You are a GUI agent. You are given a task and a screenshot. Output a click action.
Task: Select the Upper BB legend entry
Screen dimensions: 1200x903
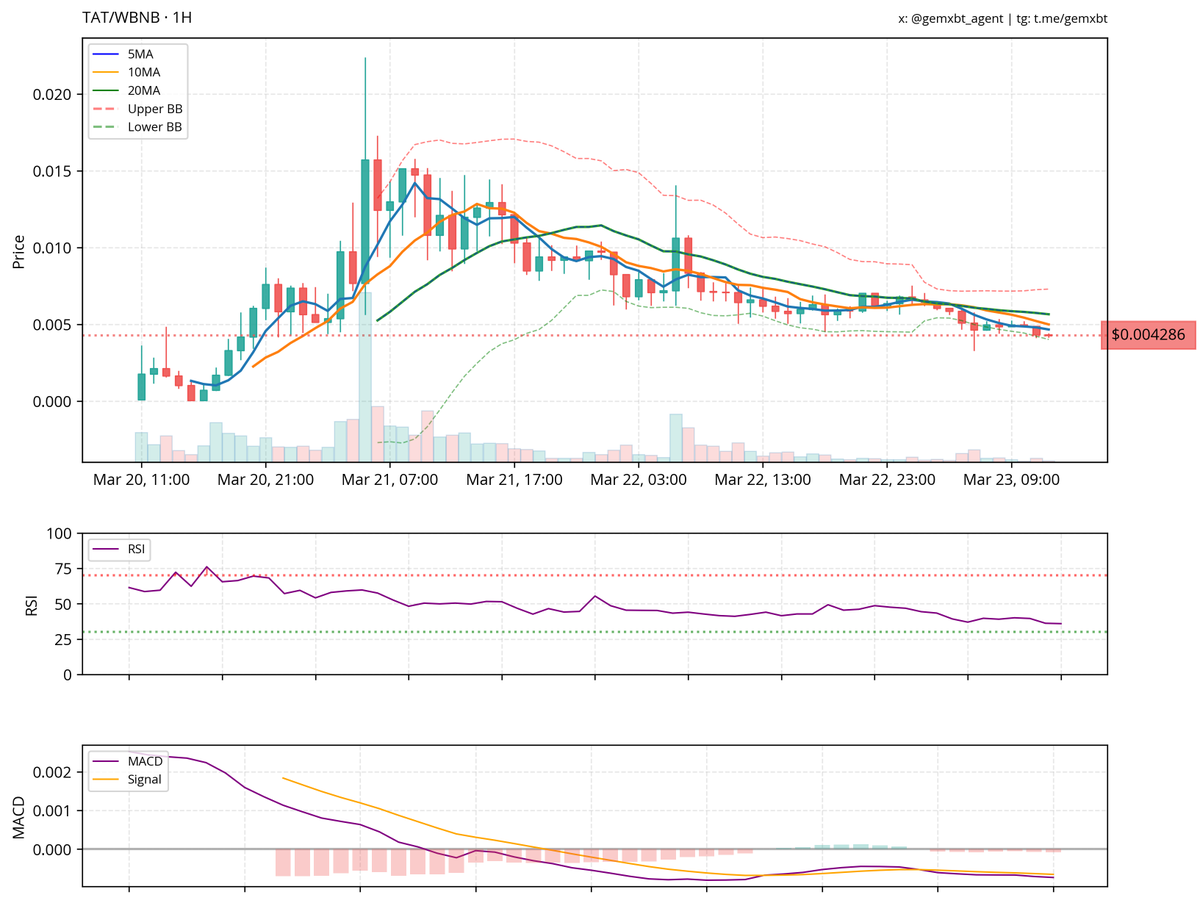139,109
